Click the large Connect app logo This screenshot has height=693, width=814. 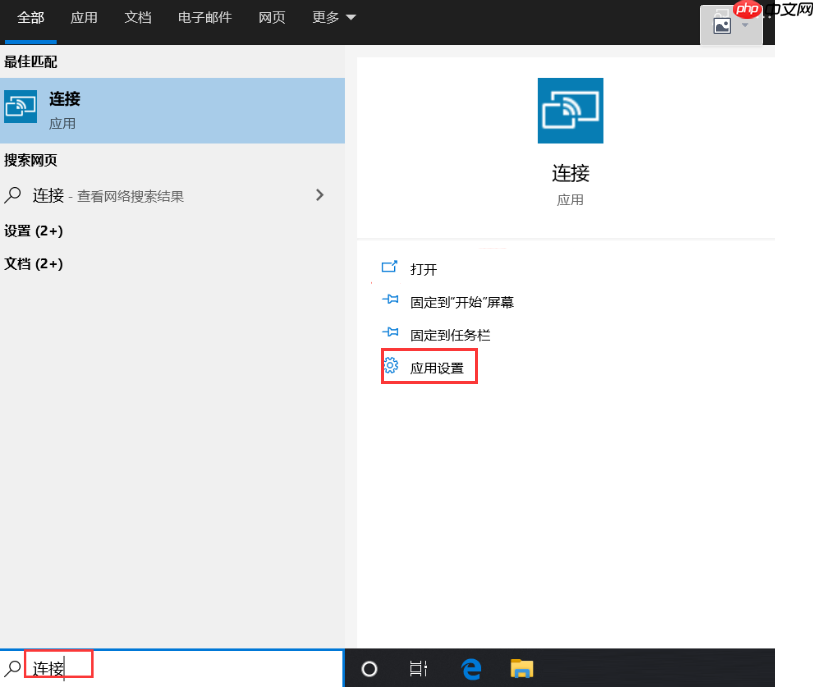570,111
